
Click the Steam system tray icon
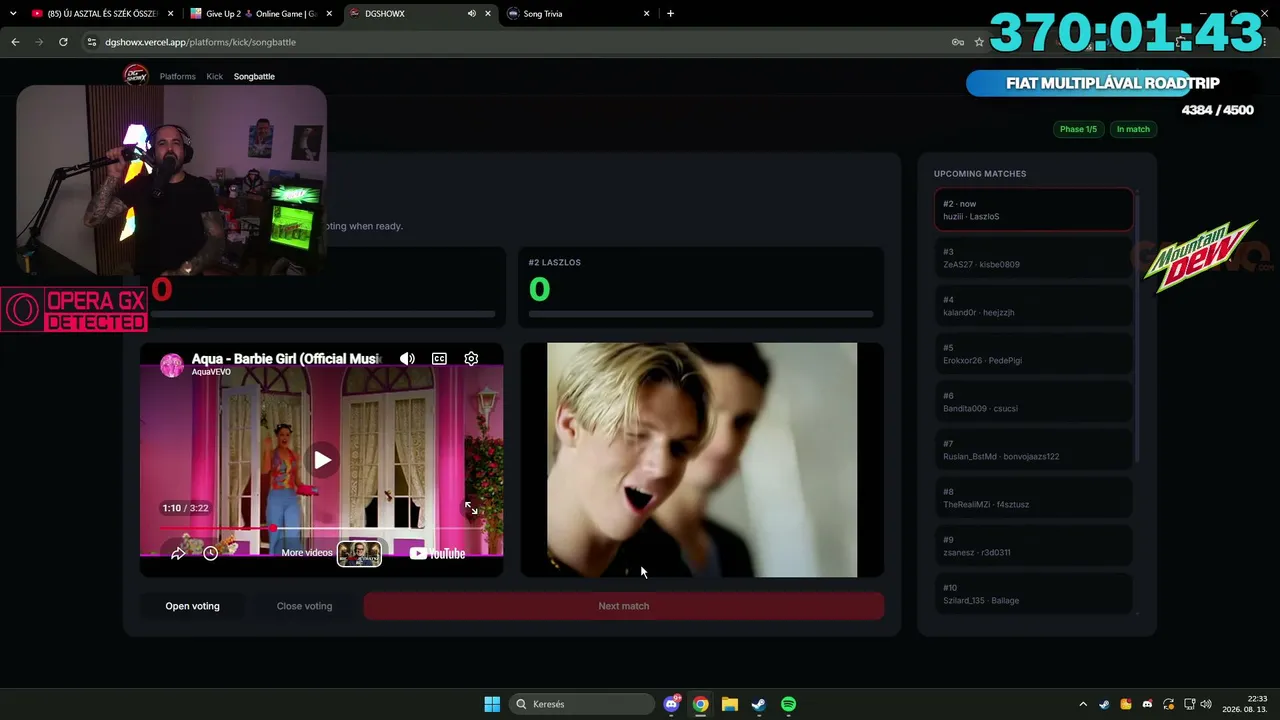(1104, 704)
